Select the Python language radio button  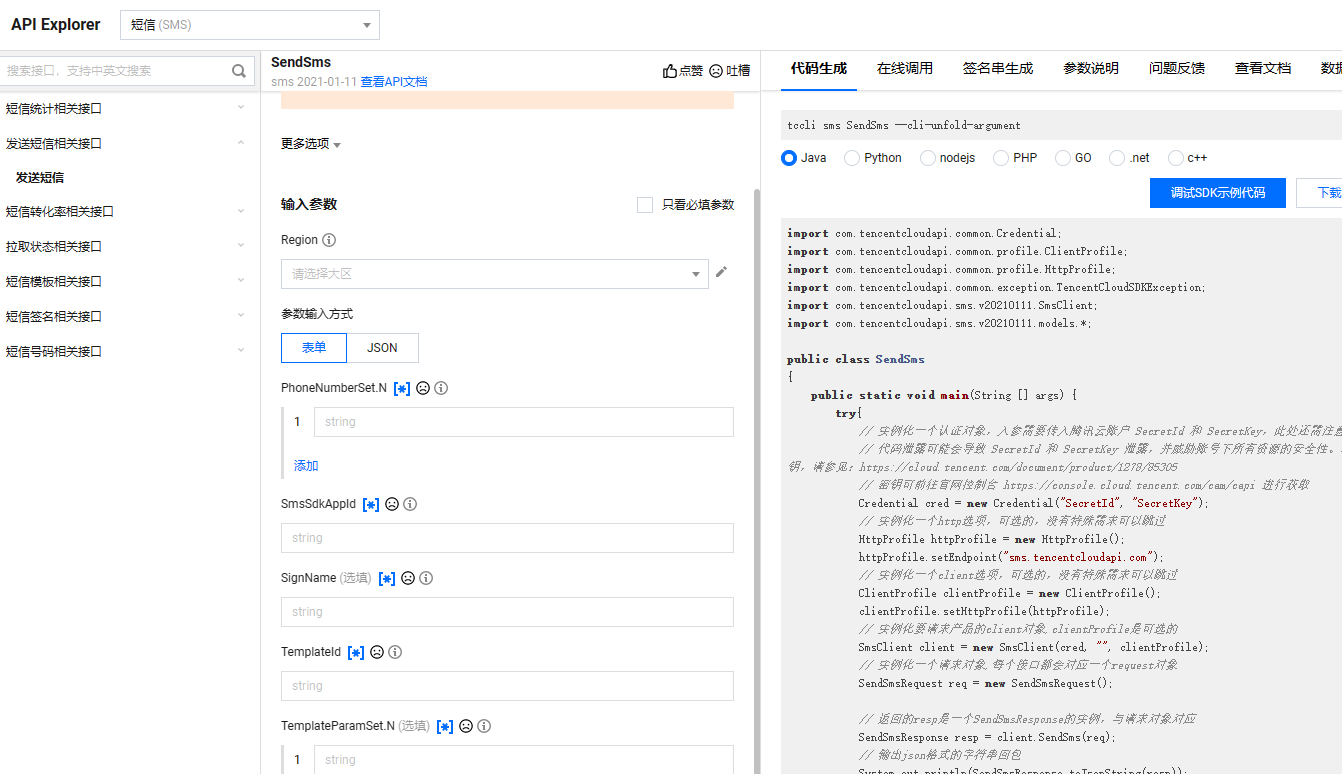(852, 158)
